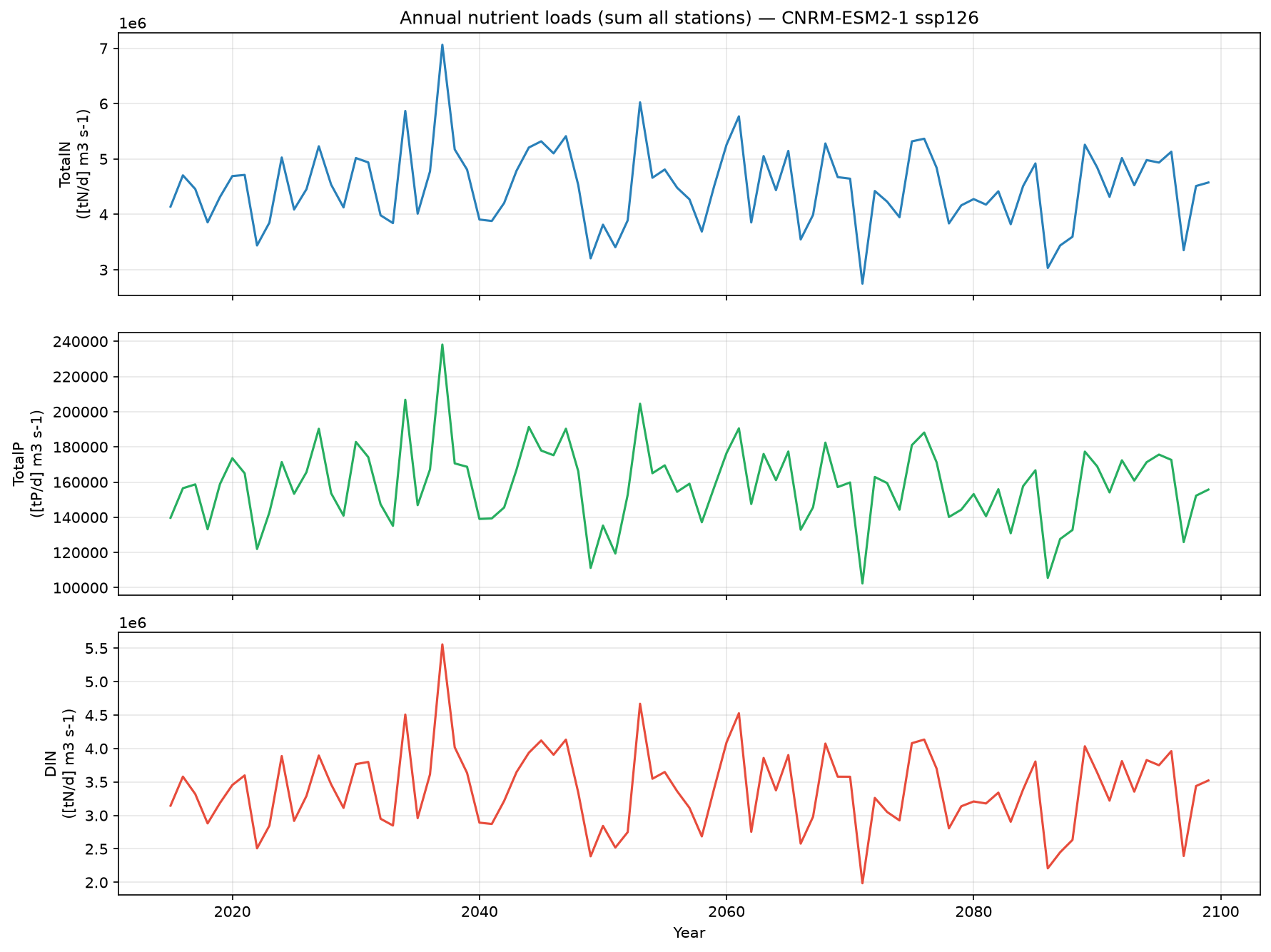Click the highest peak of green TotalP line
The height and width of the screenshot is (952, 1271).
(442, 345)
